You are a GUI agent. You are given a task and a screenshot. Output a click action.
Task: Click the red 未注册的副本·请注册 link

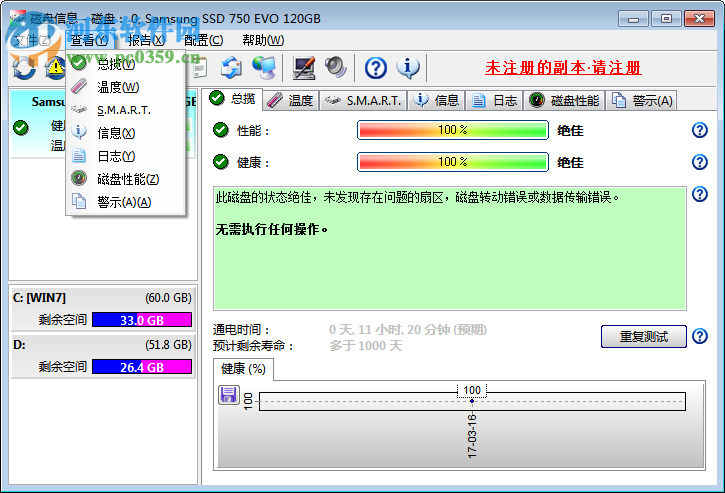point(563,68)
